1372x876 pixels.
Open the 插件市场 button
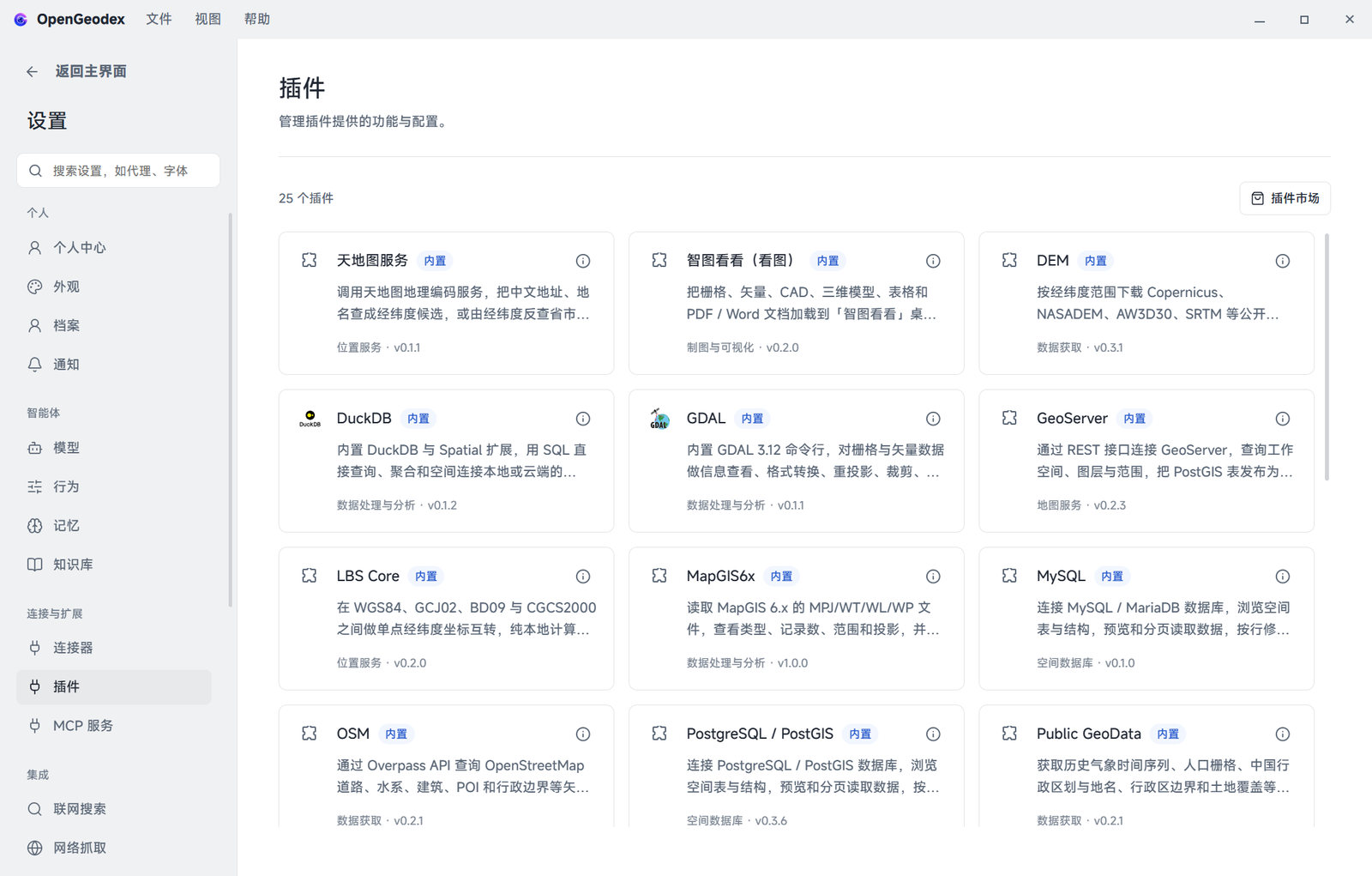pyautogui.click(x=1285, y=198)
